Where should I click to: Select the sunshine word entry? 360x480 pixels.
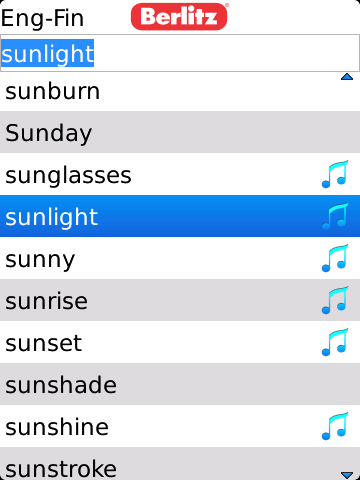coord(180,426)
